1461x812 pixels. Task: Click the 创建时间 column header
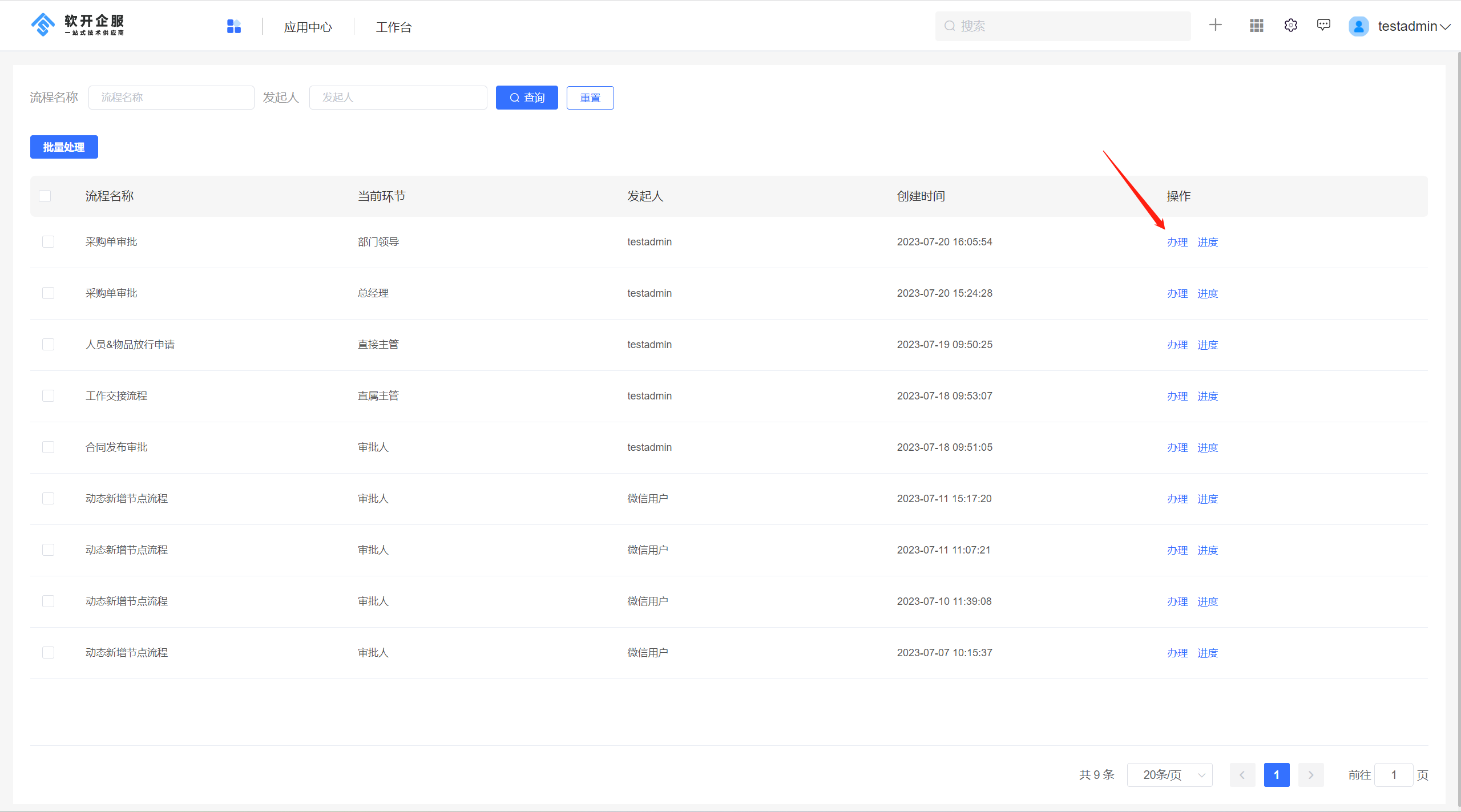pyautogui.click(x=921, y=196)
